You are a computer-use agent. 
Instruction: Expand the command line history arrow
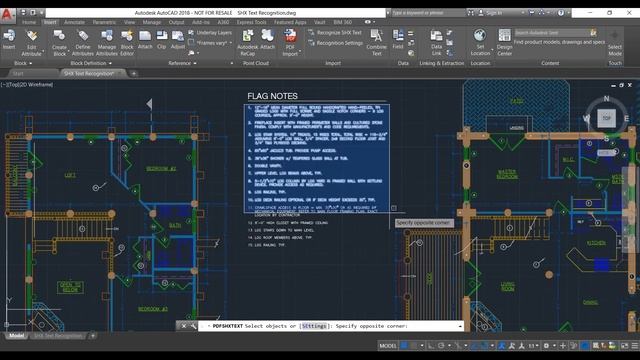pyautogui.click(x=460, y=326)
